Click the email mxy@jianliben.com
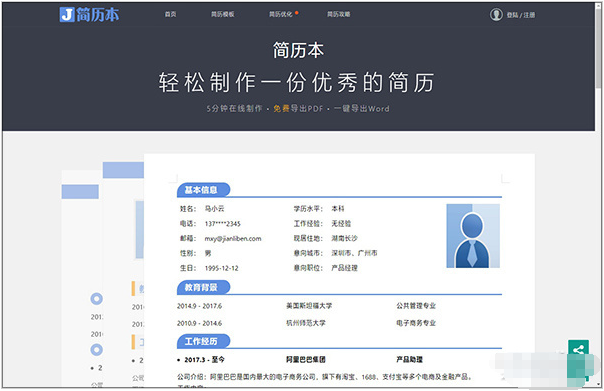Image resolution: width=604 pixels, height=391 pixels. coord(233,238)
